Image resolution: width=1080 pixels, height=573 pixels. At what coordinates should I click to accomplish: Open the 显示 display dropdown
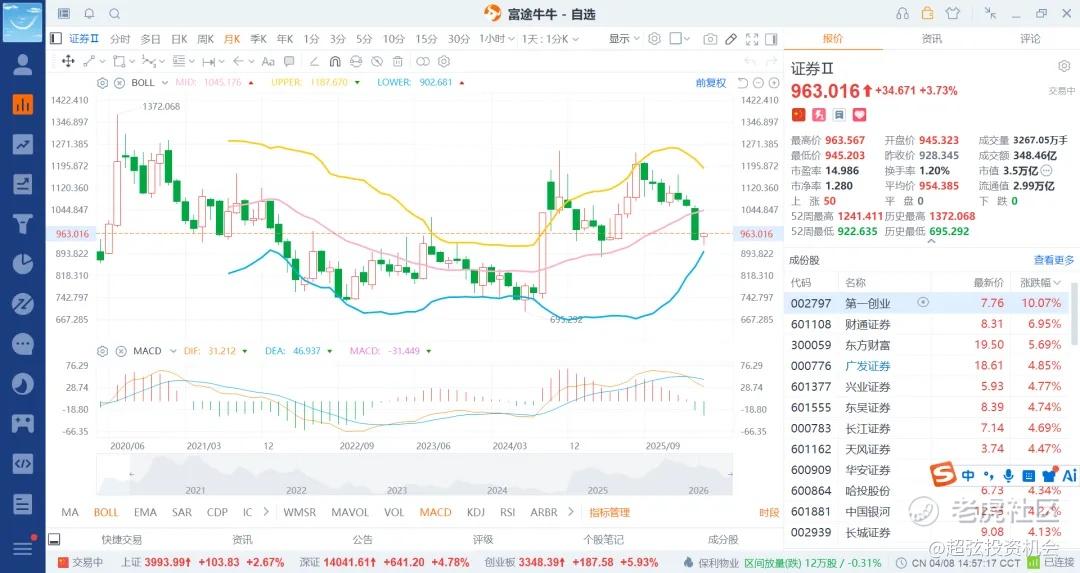pos(624,39)
